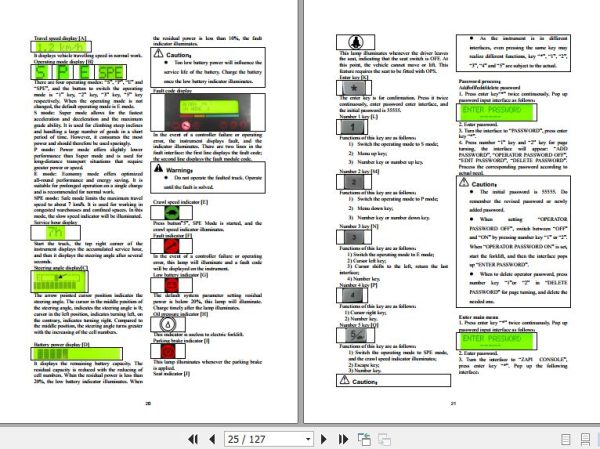The width and height of the screenshot is (600, 449).
Task: Click the red wrench fault indicator icon
Action: pos(172,246)
